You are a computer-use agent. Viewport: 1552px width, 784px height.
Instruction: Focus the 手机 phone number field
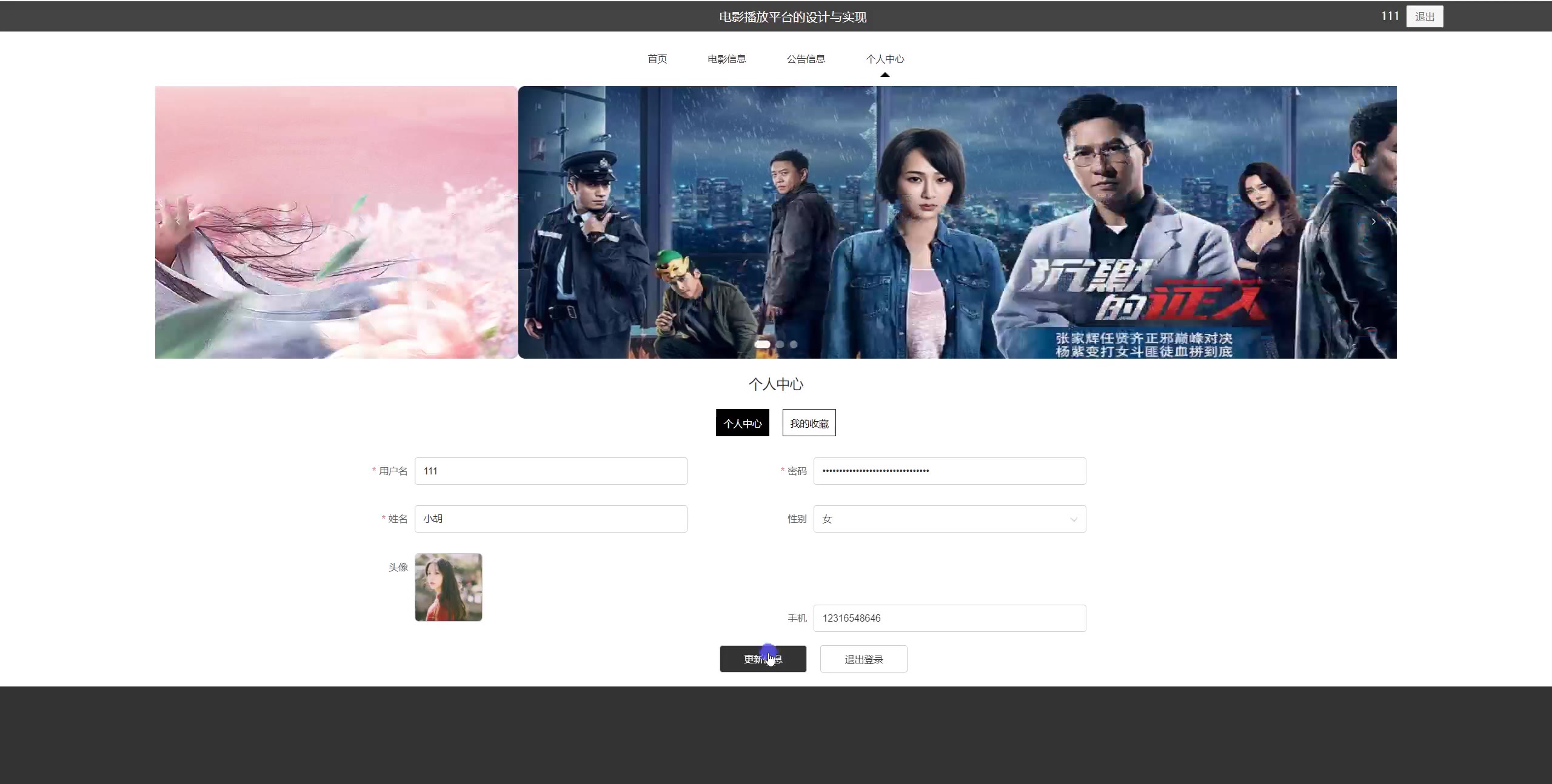(x=949, y=618)
